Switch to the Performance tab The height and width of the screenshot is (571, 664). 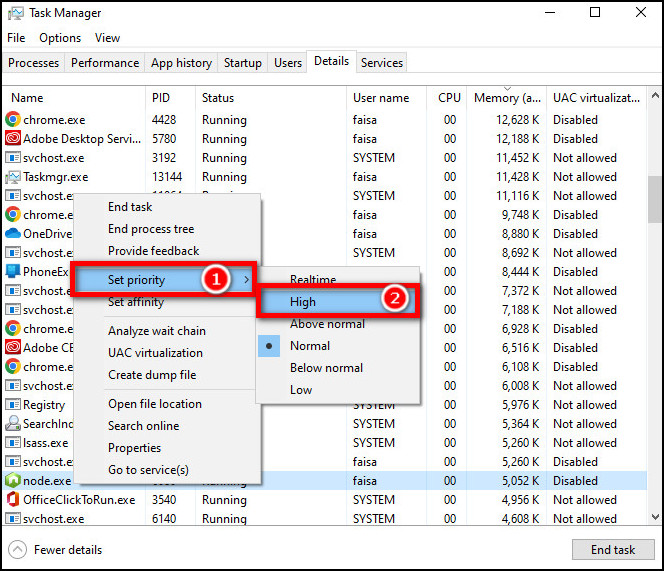(x=105, y=63)
